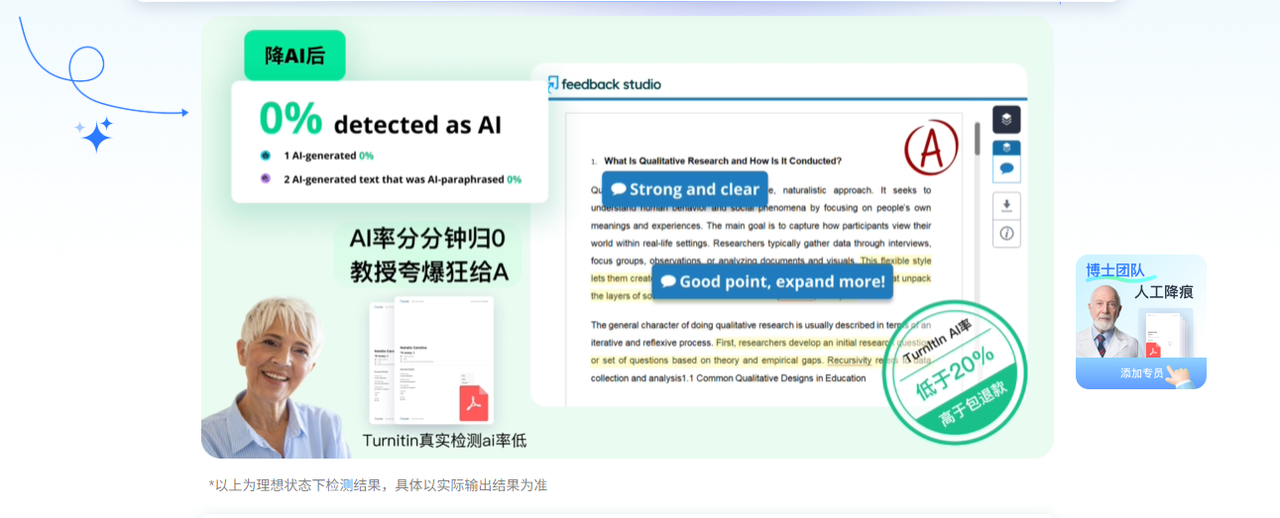
Task: Click the red circled A grade mark
Action: pos(931,149)
